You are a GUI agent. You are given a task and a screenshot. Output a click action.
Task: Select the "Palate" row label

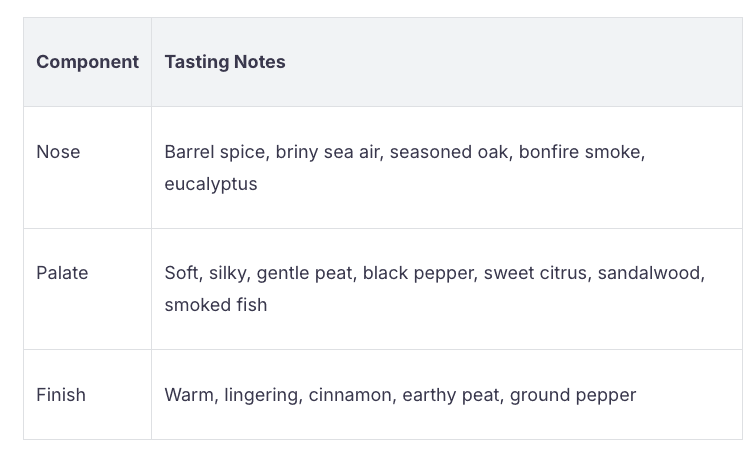point(62,273)
